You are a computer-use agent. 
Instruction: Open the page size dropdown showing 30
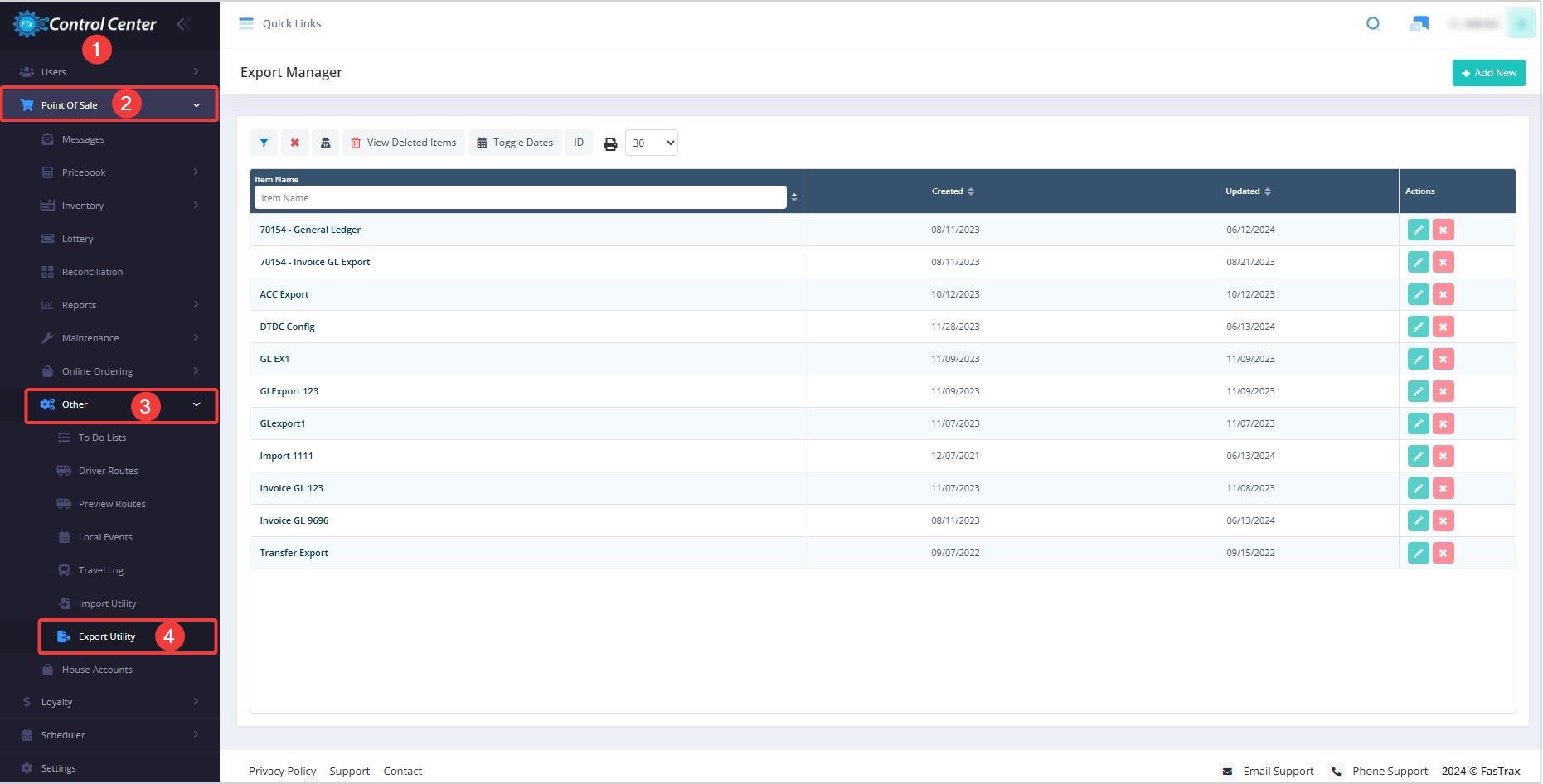651,143
